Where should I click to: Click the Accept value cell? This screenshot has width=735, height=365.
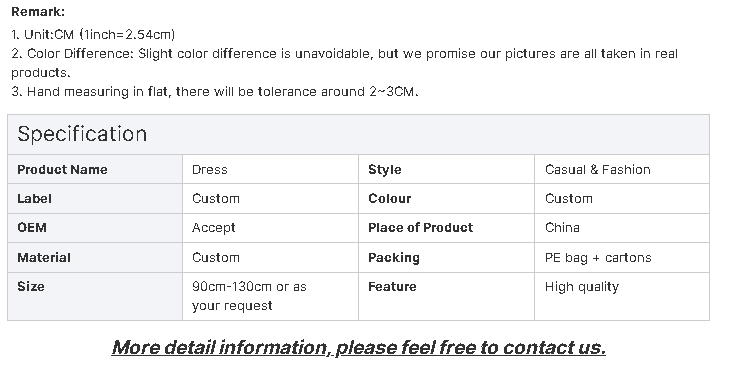click(270, 228)
